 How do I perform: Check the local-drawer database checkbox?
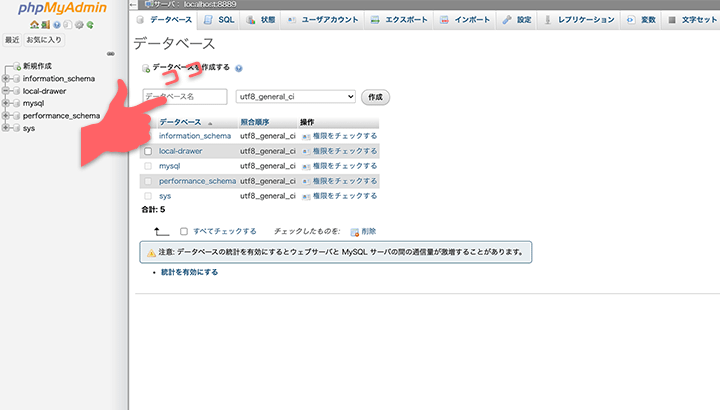click(x=148, y=151)
